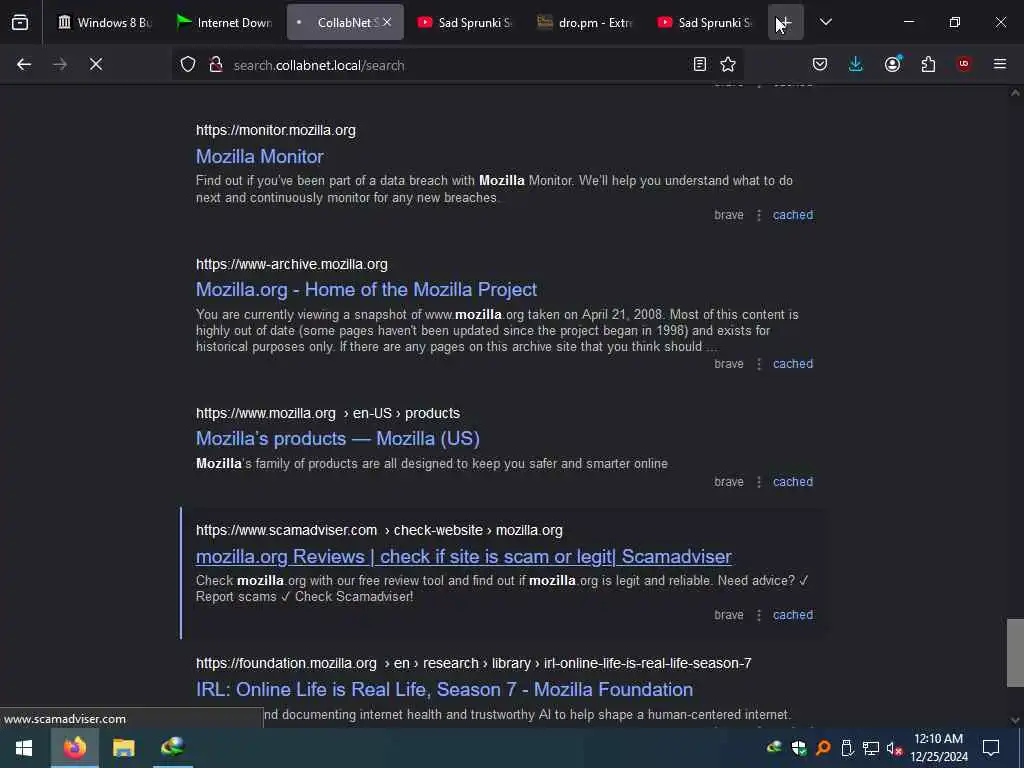View cached copy of Mozilla Monitor
The width and height of the screenshot is (1024, 768).
pyautogui.click(x=793, y=215)
